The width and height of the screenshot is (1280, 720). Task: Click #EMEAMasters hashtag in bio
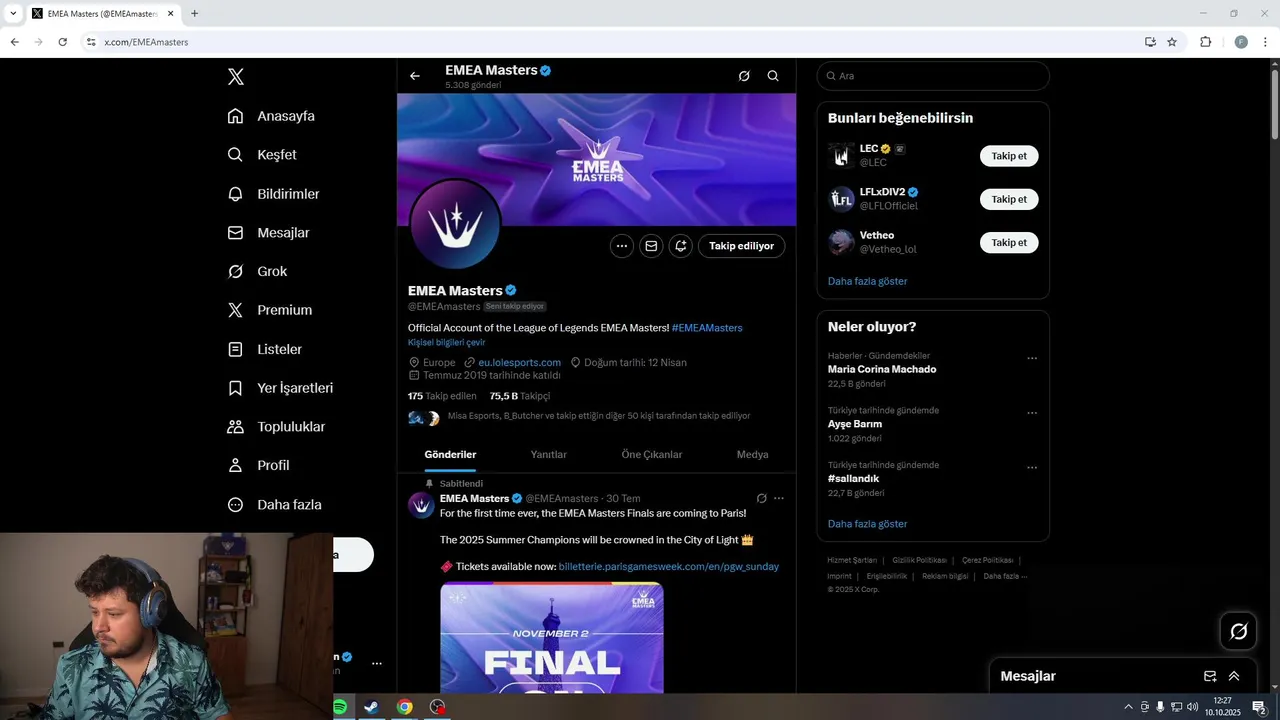(x=707, y=328)
